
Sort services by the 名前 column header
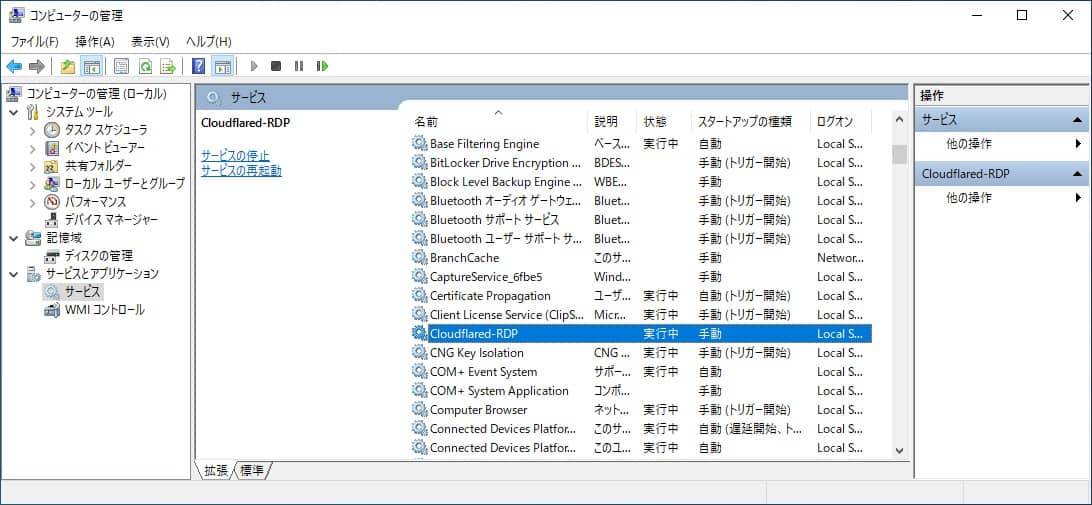(x=498, y=121)
